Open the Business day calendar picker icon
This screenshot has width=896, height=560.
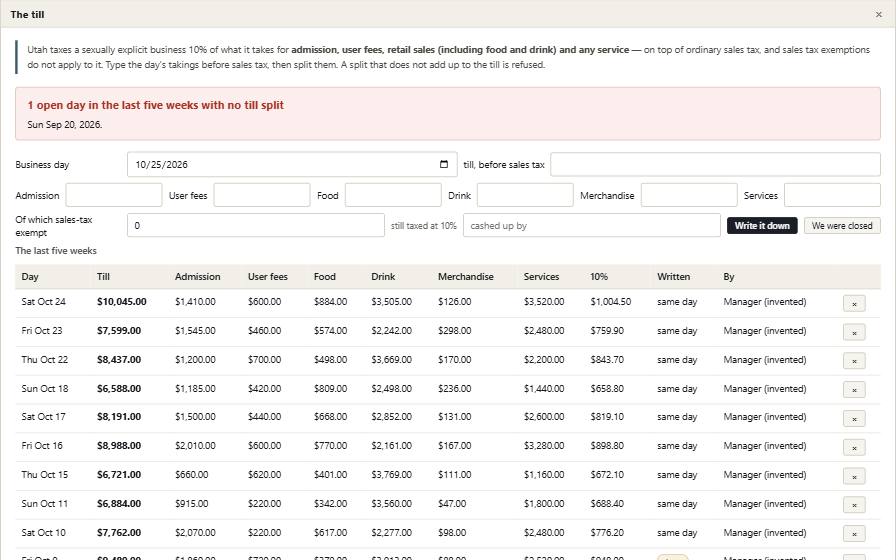pos(443,165)
